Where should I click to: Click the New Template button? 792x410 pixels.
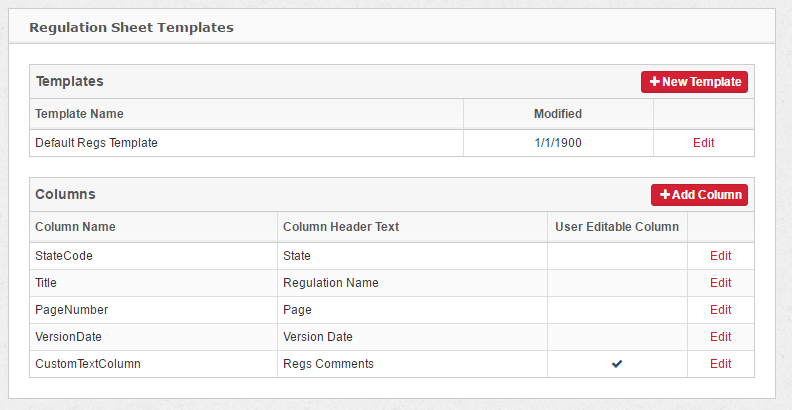[x=695, y=82]
